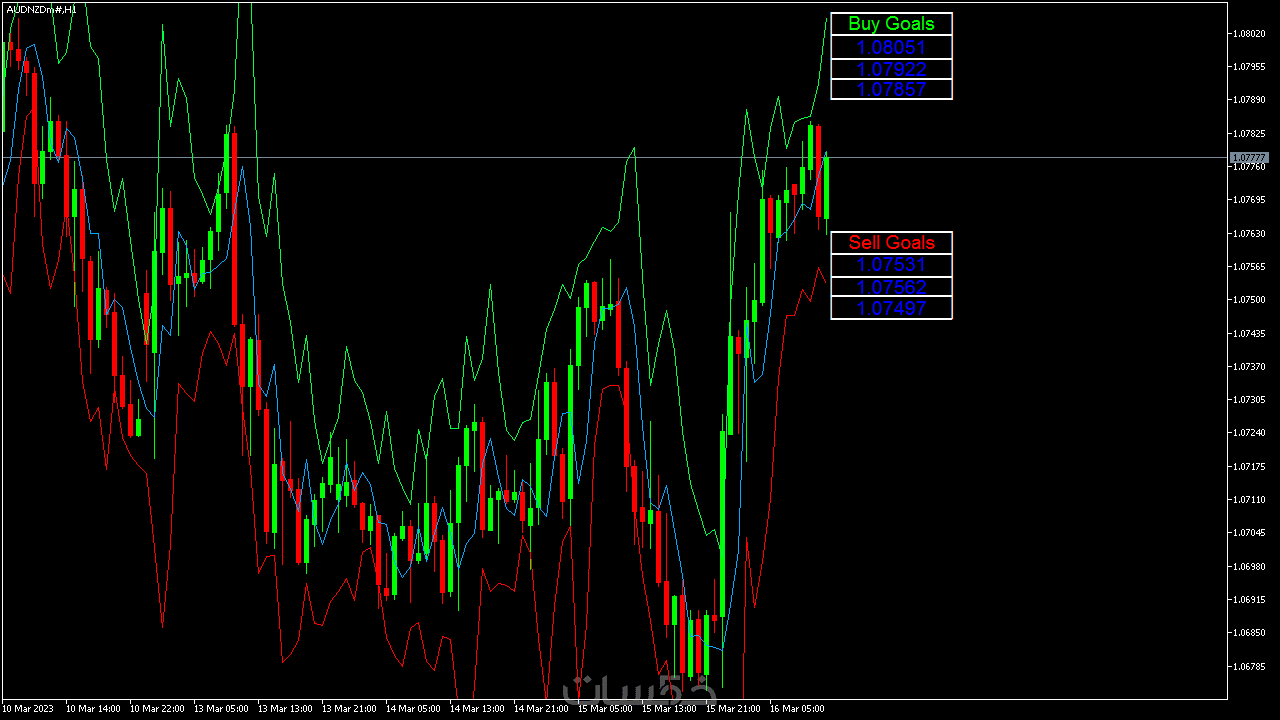Click price axis label 1.07695
1280x720 pixels.
(1250, 200)
